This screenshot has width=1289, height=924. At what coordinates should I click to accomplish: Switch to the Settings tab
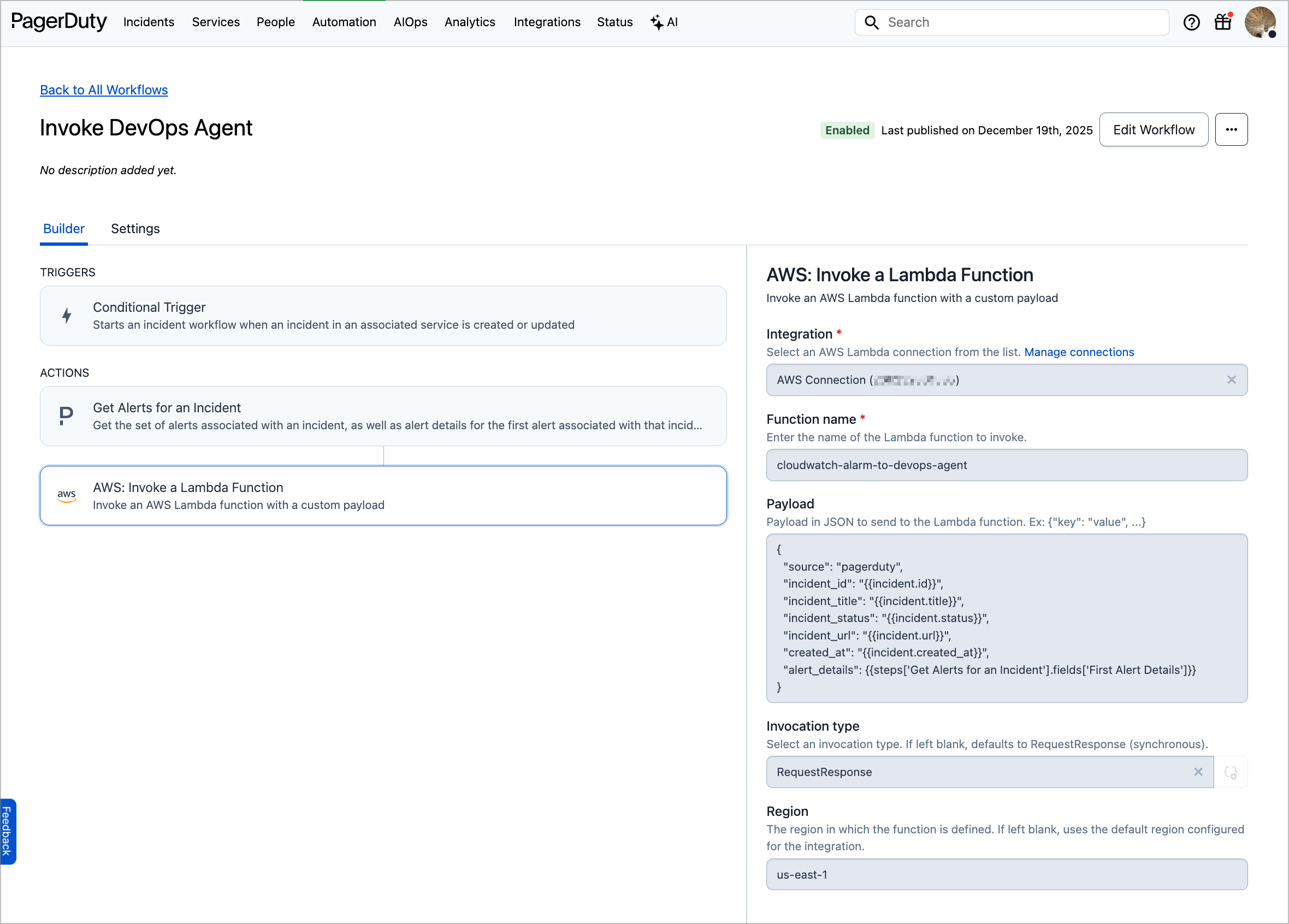(135, 228)
